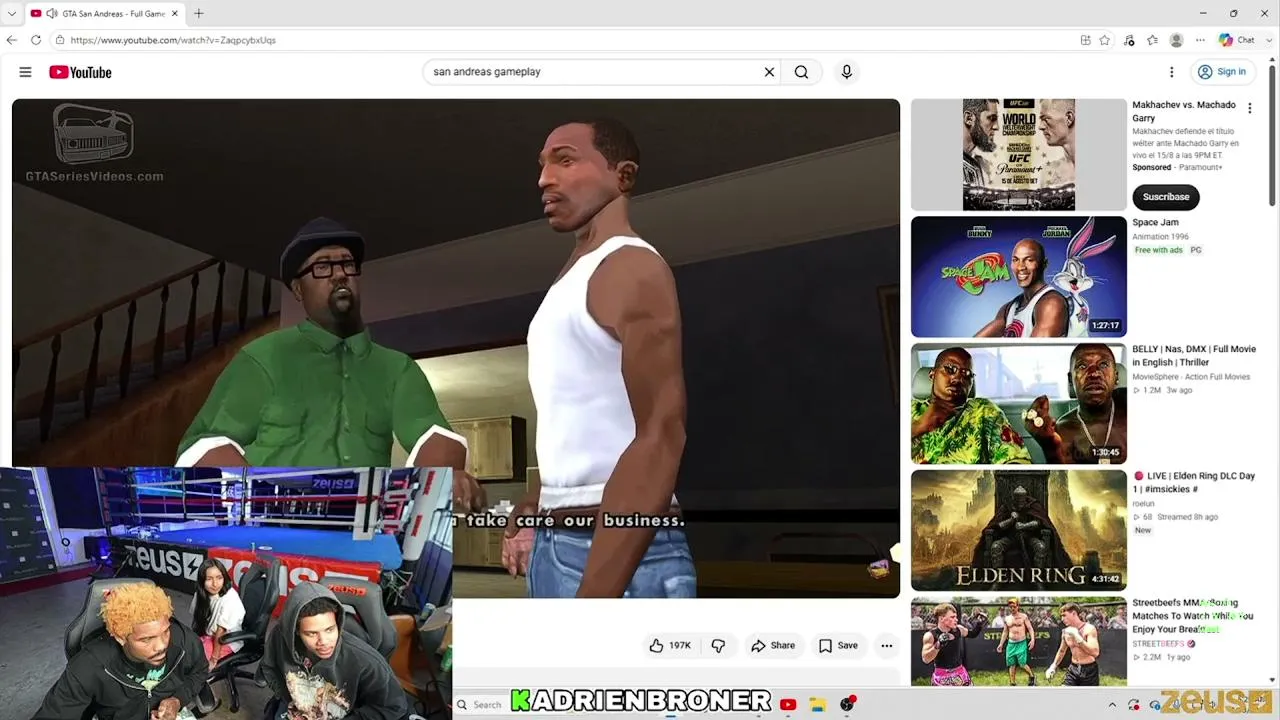This screenshot has height=720, width=1280.
Task: Submit the search with magnifier button
Action: point(801,72)
